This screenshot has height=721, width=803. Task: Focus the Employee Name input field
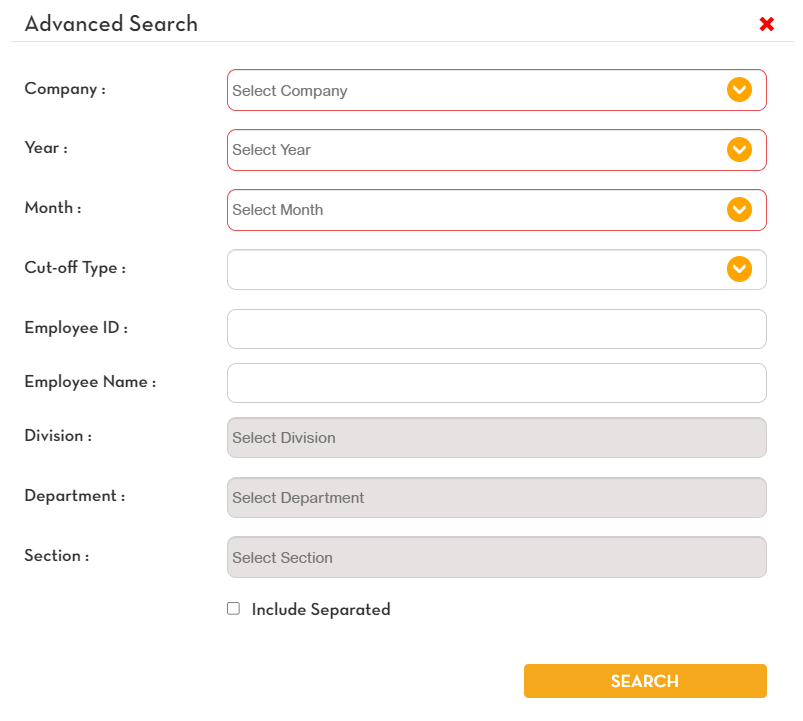click(496, 383)
